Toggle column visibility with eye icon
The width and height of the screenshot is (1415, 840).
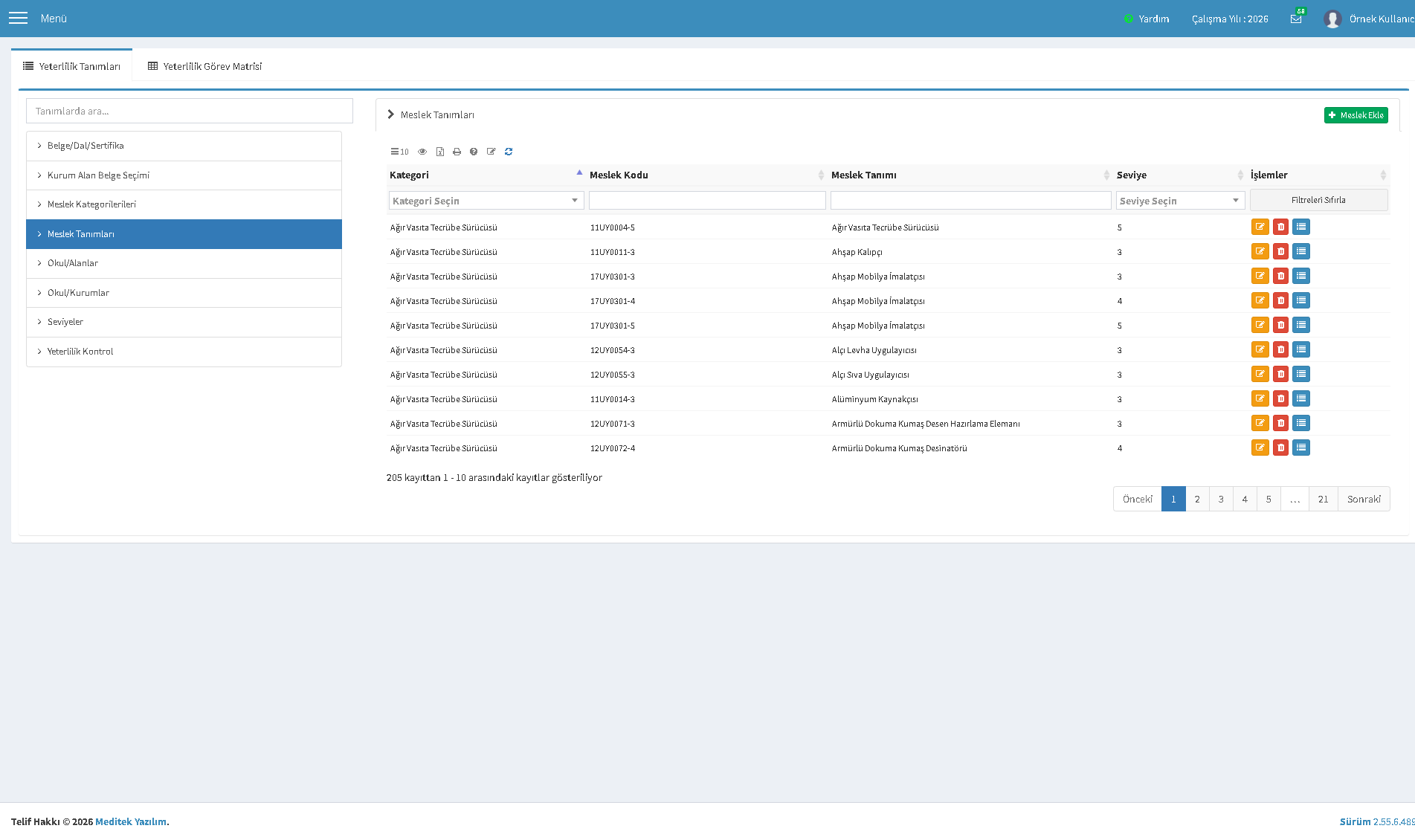[422, 152]
